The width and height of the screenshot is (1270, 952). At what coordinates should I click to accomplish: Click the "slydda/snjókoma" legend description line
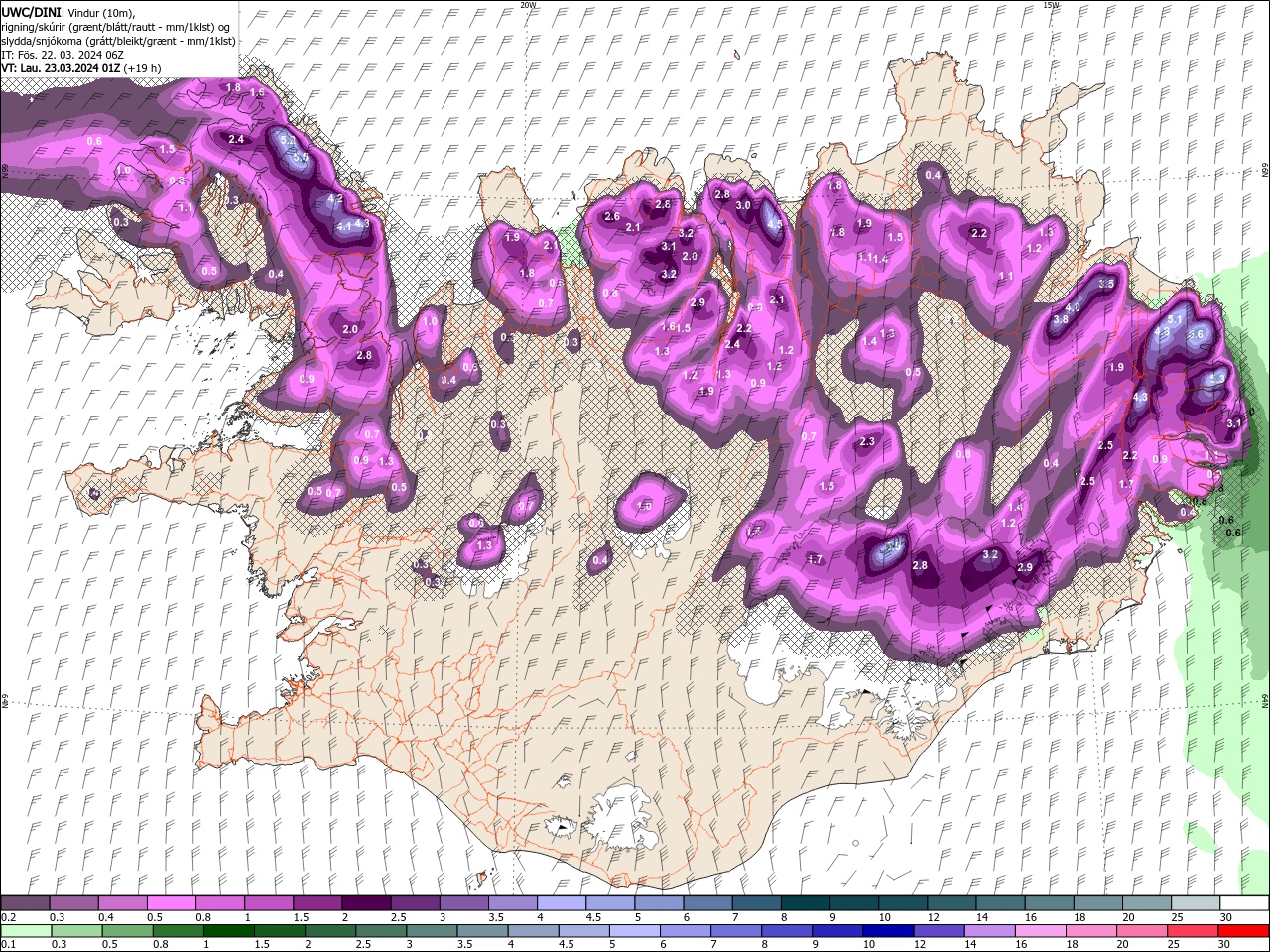[x=118, y=41]
